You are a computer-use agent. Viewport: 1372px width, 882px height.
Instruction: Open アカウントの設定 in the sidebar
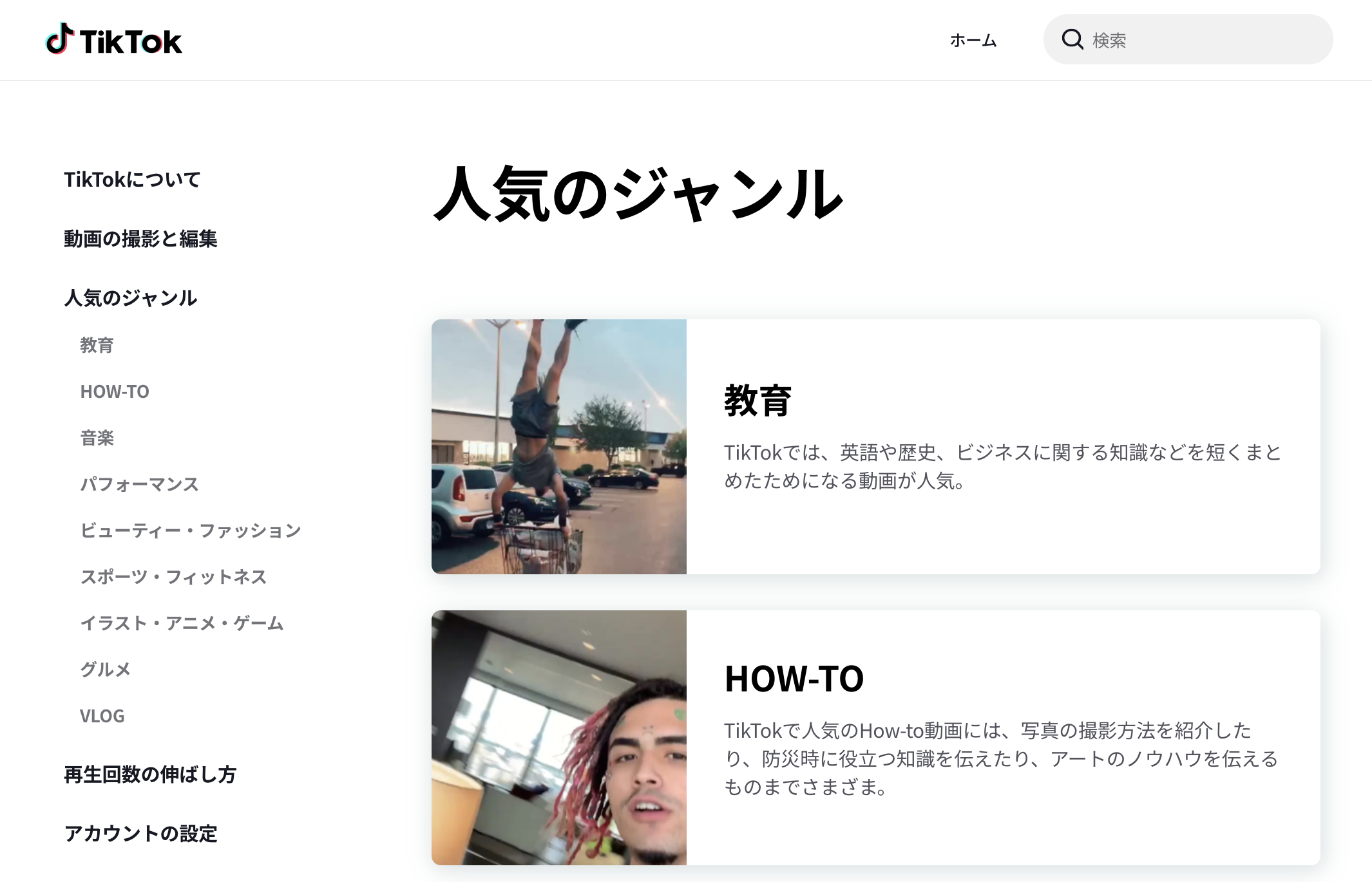point(140,834)
